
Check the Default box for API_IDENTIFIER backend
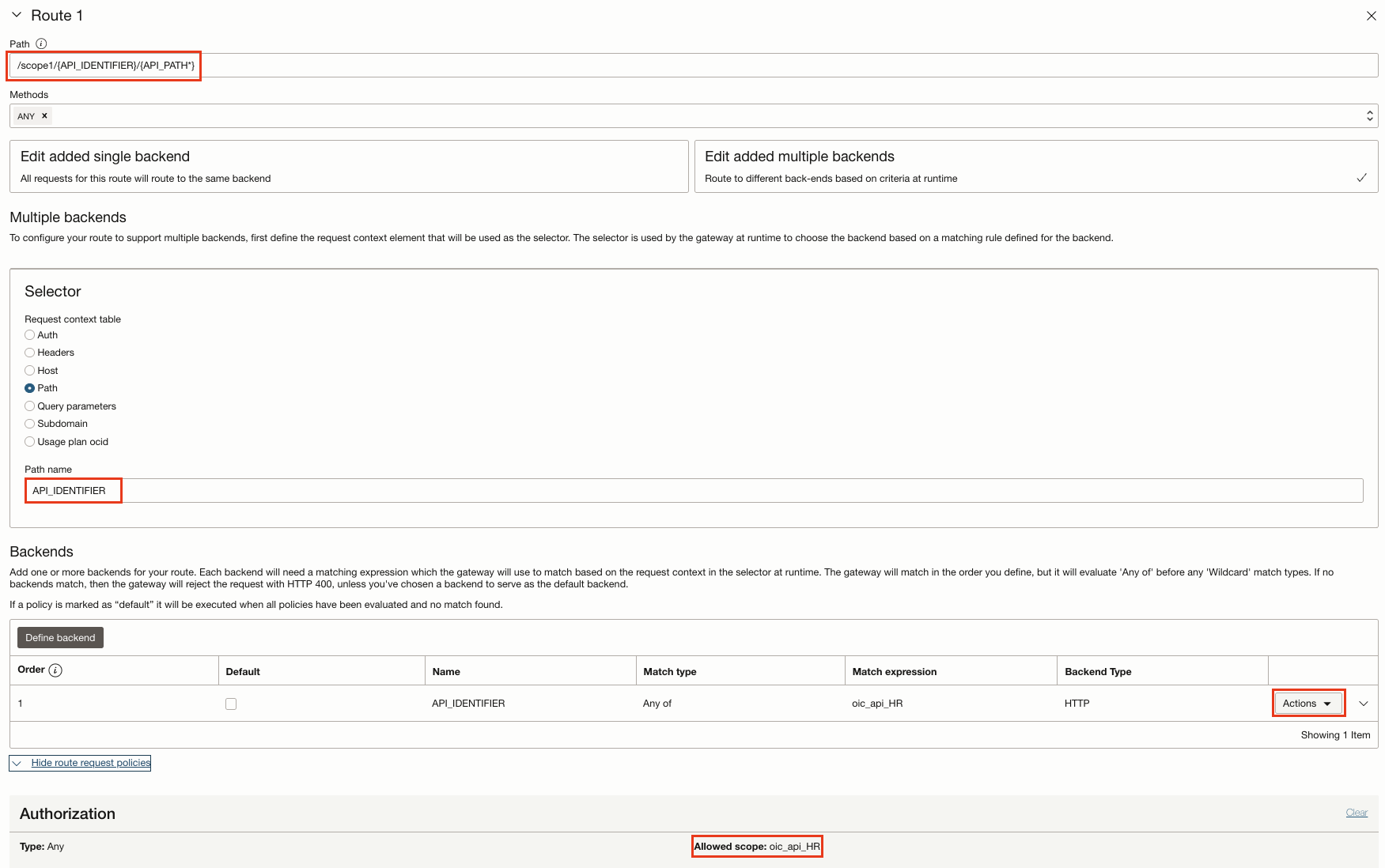pyautogui.click(x=231, y=704)
